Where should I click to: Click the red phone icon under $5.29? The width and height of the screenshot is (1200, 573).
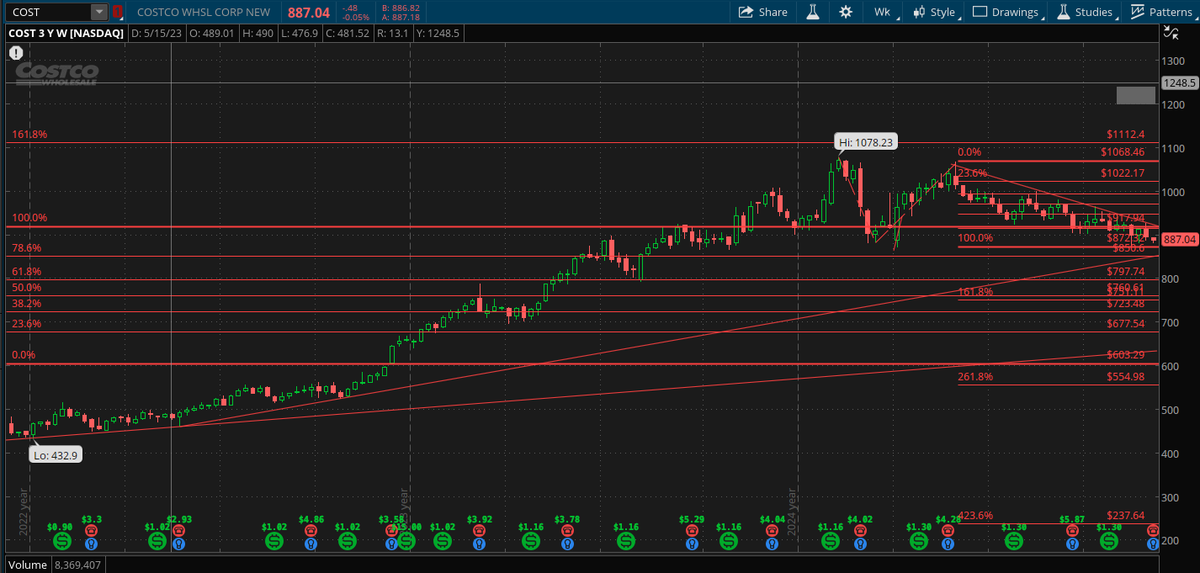pos(691,530)
